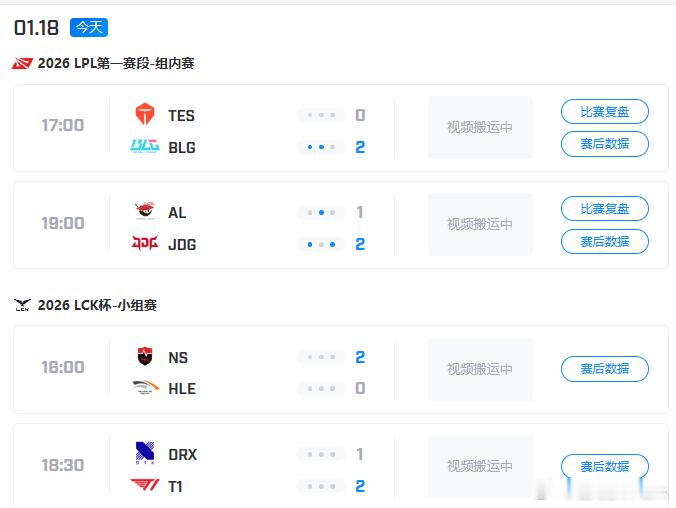Click the HLE team logo
The width and height of the screenshot is (676, 508).
point(145,389)
